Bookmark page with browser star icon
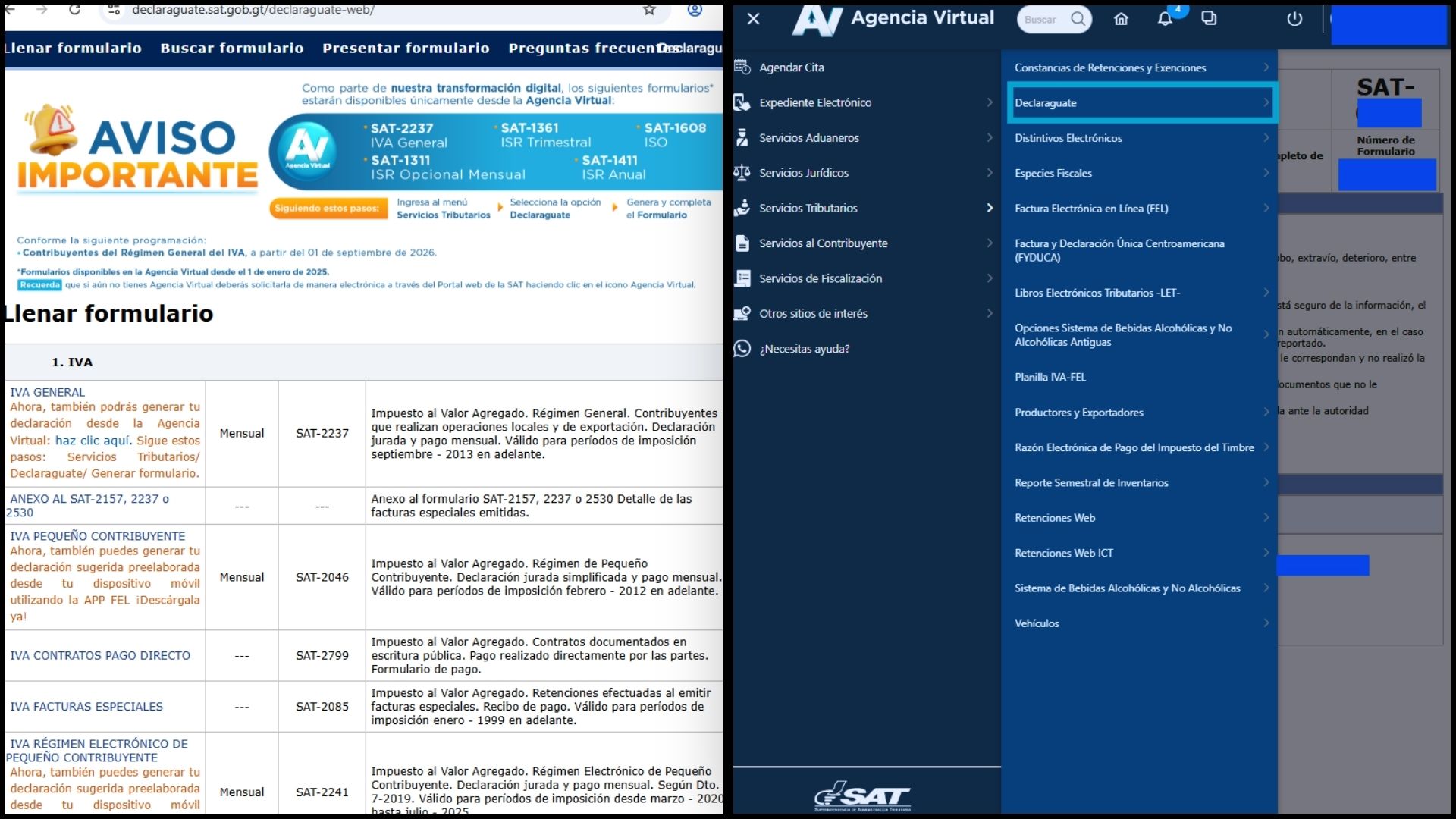1456x819 pixels. [x=649, y=10]
